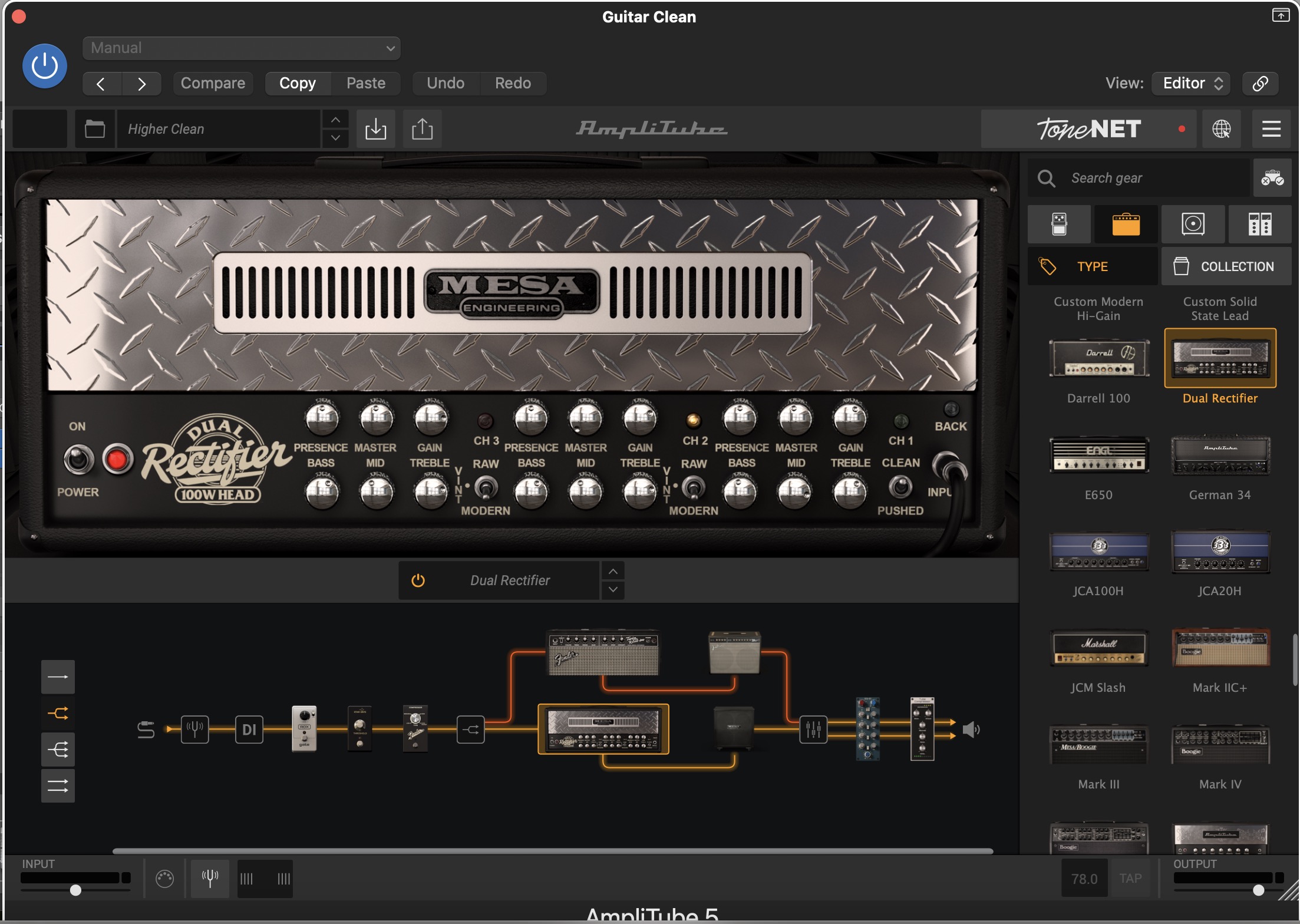Select the stomp pedals gear category
Image resolution: width=1300 pixels, height=924 pixels.
1059,225
